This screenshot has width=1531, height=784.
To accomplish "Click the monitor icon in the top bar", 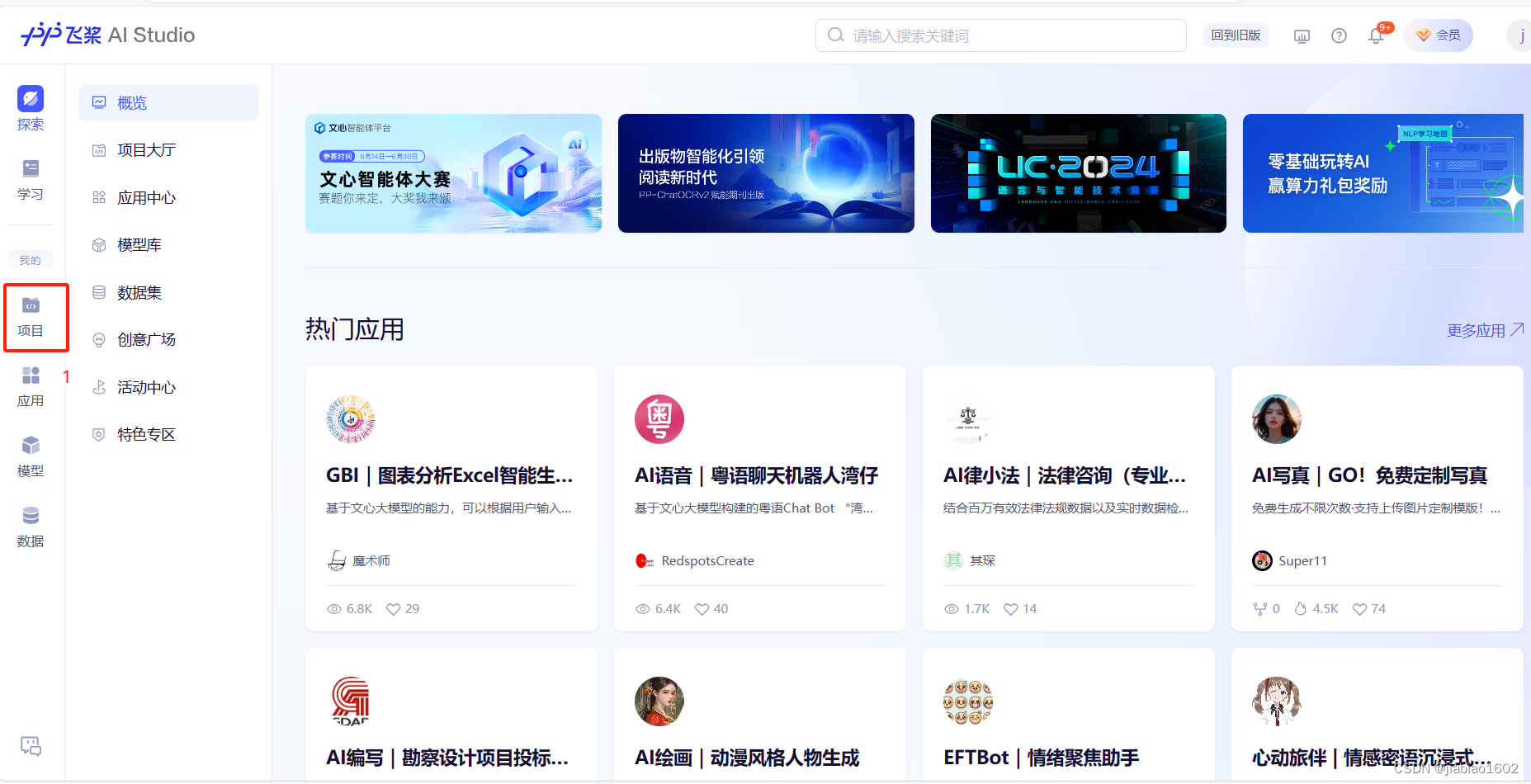I will click(x=1302, y=35).
